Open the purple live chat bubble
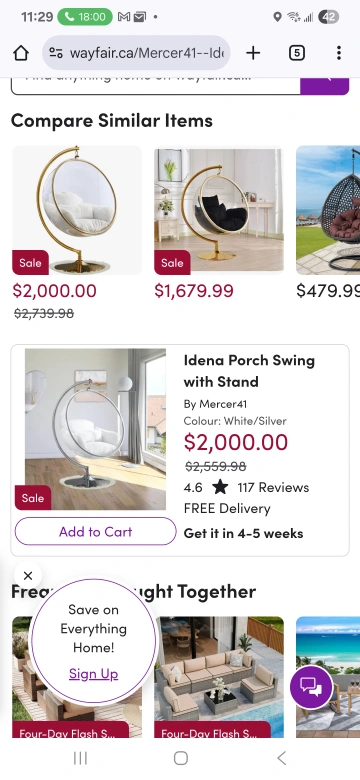The width and height of the screenshot is (360, 780). (x=311, y=688)
